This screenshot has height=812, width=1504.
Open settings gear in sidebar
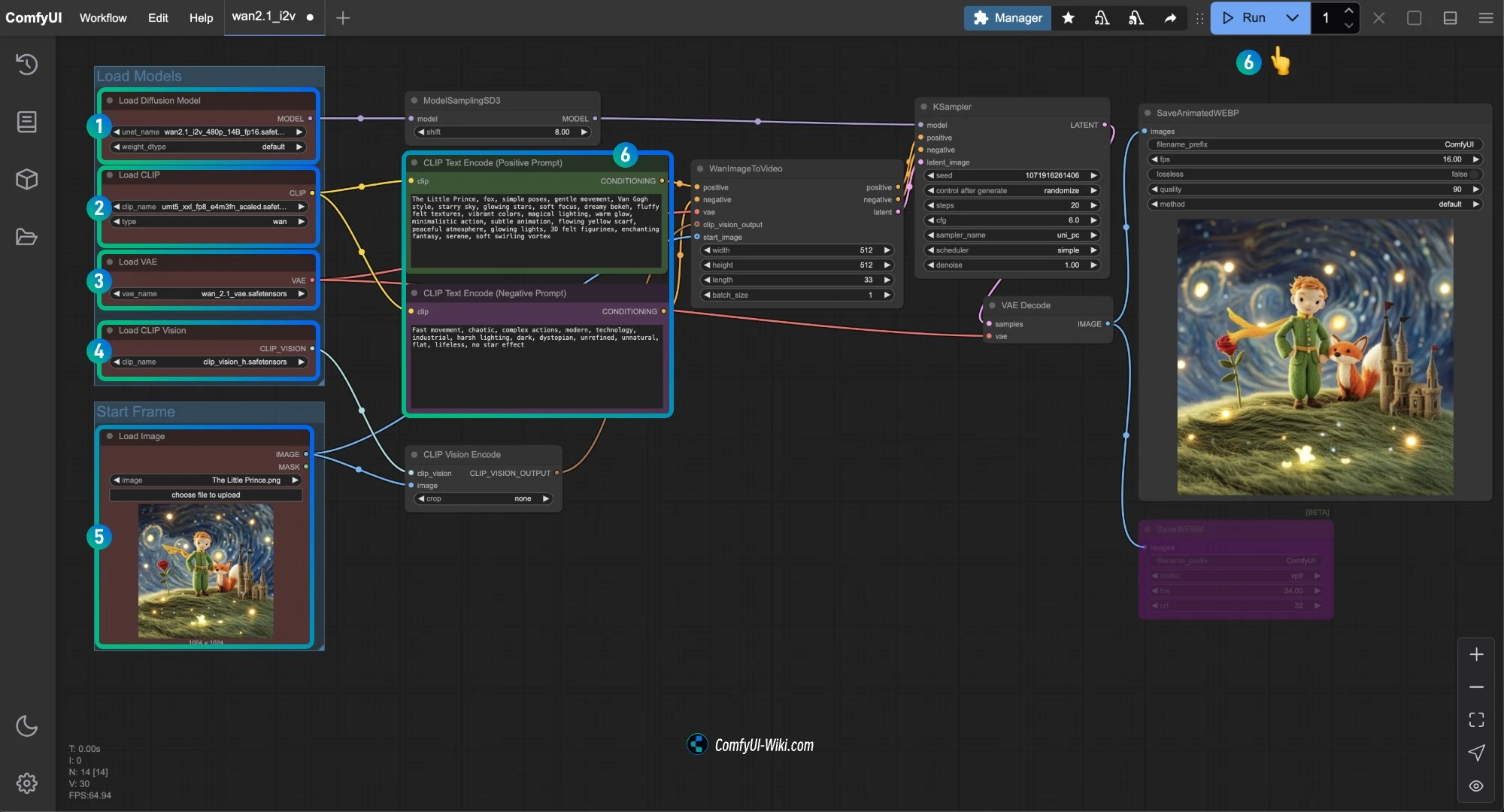point(27,783)
